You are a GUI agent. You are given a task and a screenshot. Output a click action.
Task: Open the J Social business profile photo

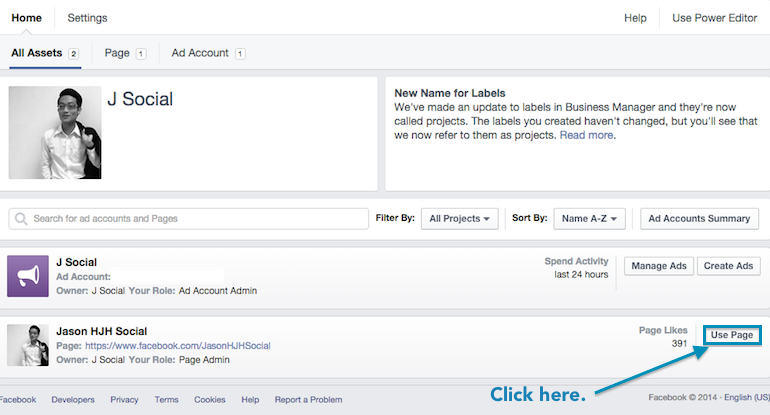pyautogui.click(x=55, y=133)
